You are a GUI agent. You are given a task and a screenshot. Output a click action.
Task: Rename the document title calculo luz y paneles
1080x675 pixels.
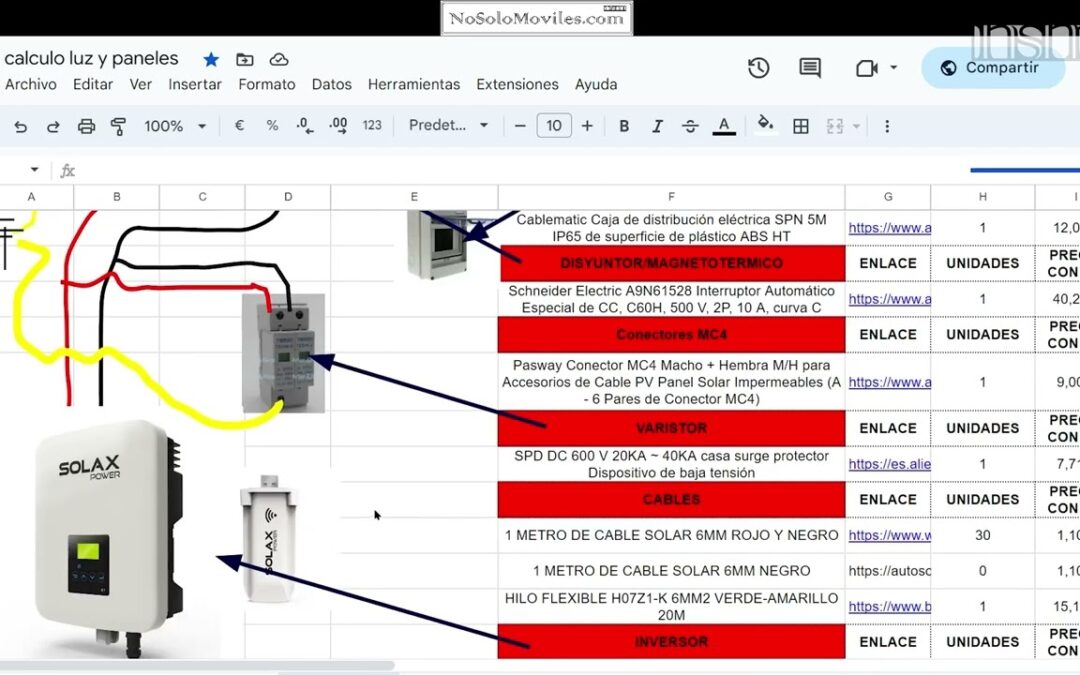pos(92,59)
